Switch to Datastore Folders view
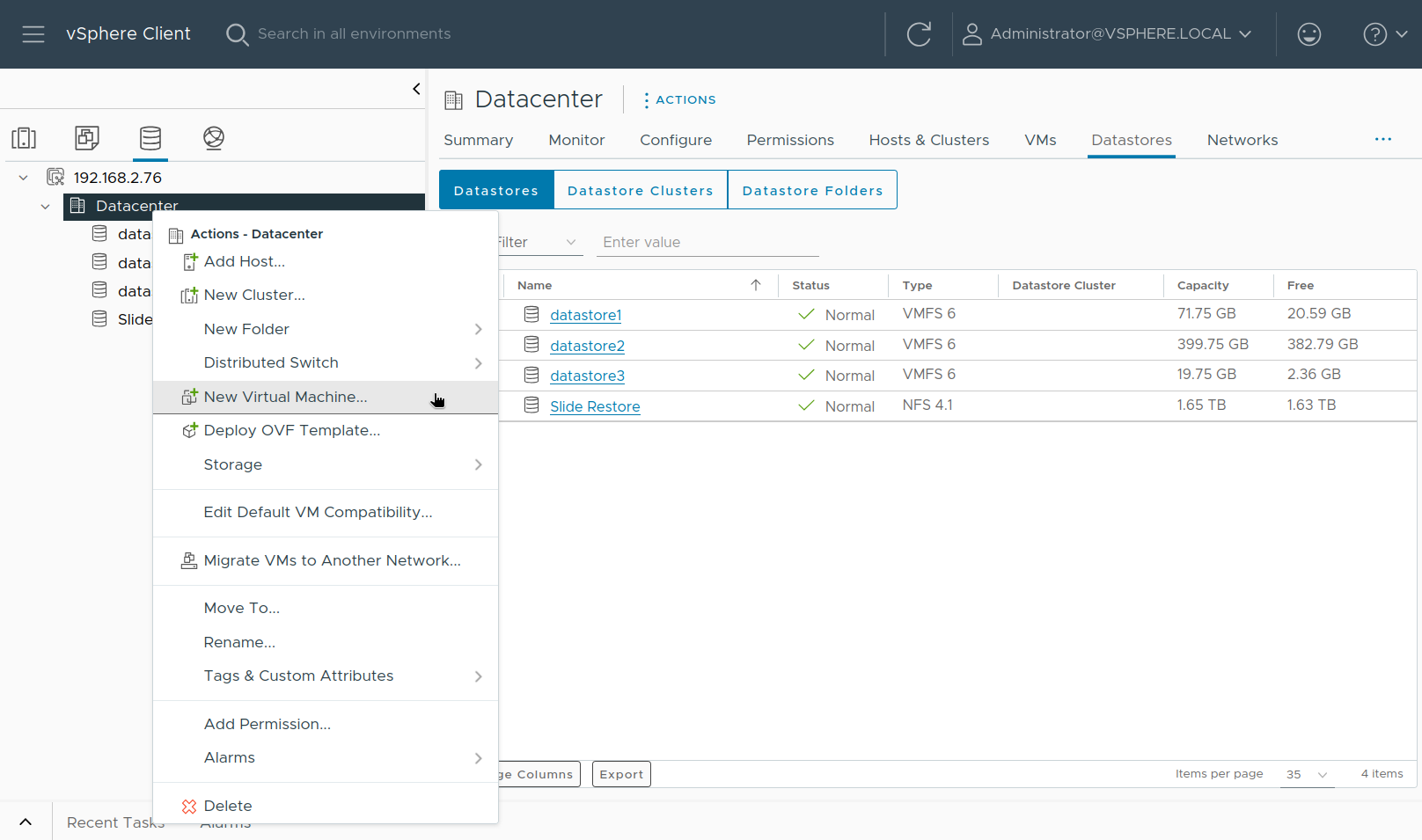The image size is (1422, 840). pos(812,190)
